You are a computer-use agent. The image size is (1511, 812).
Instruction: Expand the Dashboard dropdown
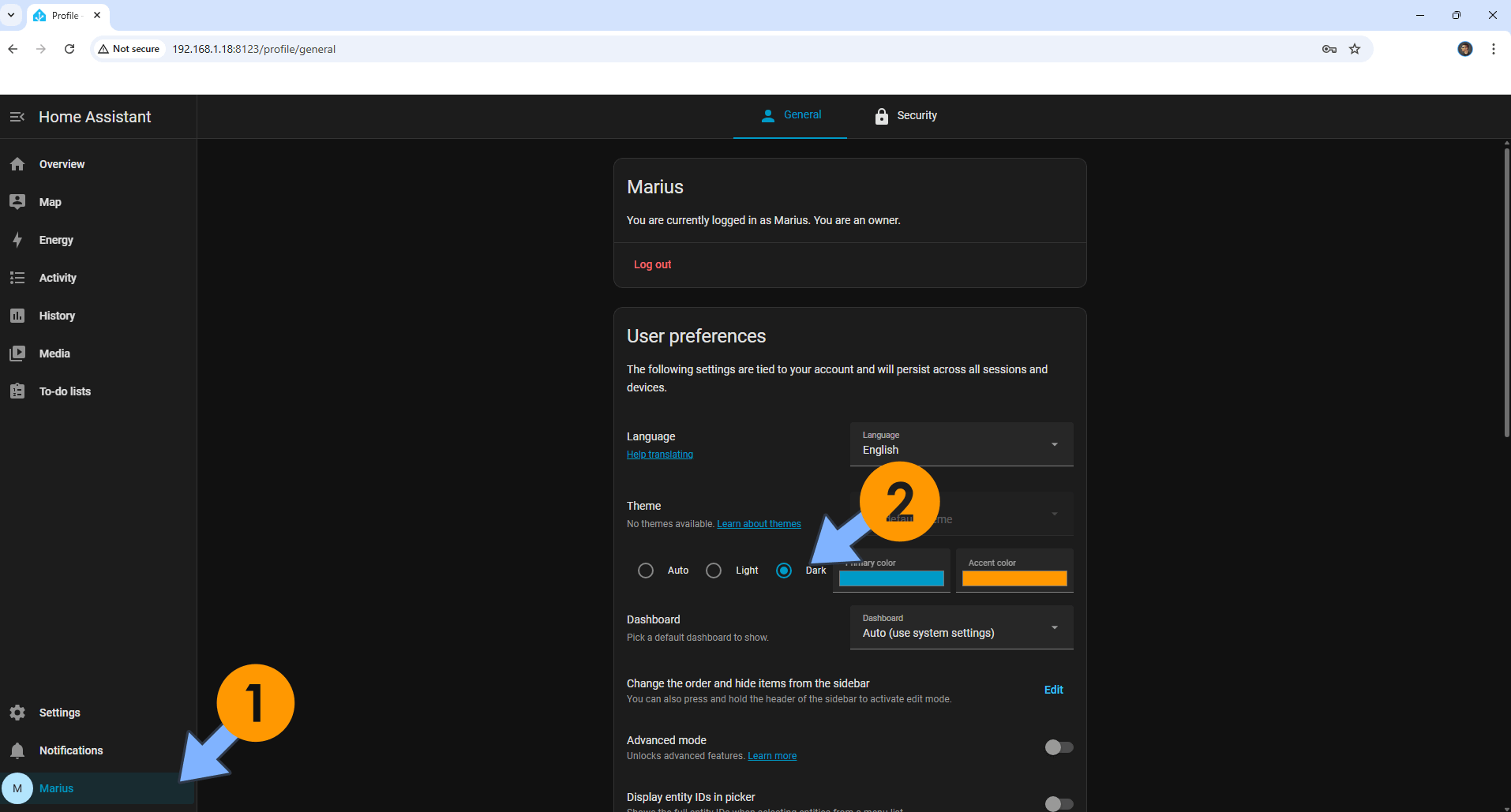click(x=961, y=627)
